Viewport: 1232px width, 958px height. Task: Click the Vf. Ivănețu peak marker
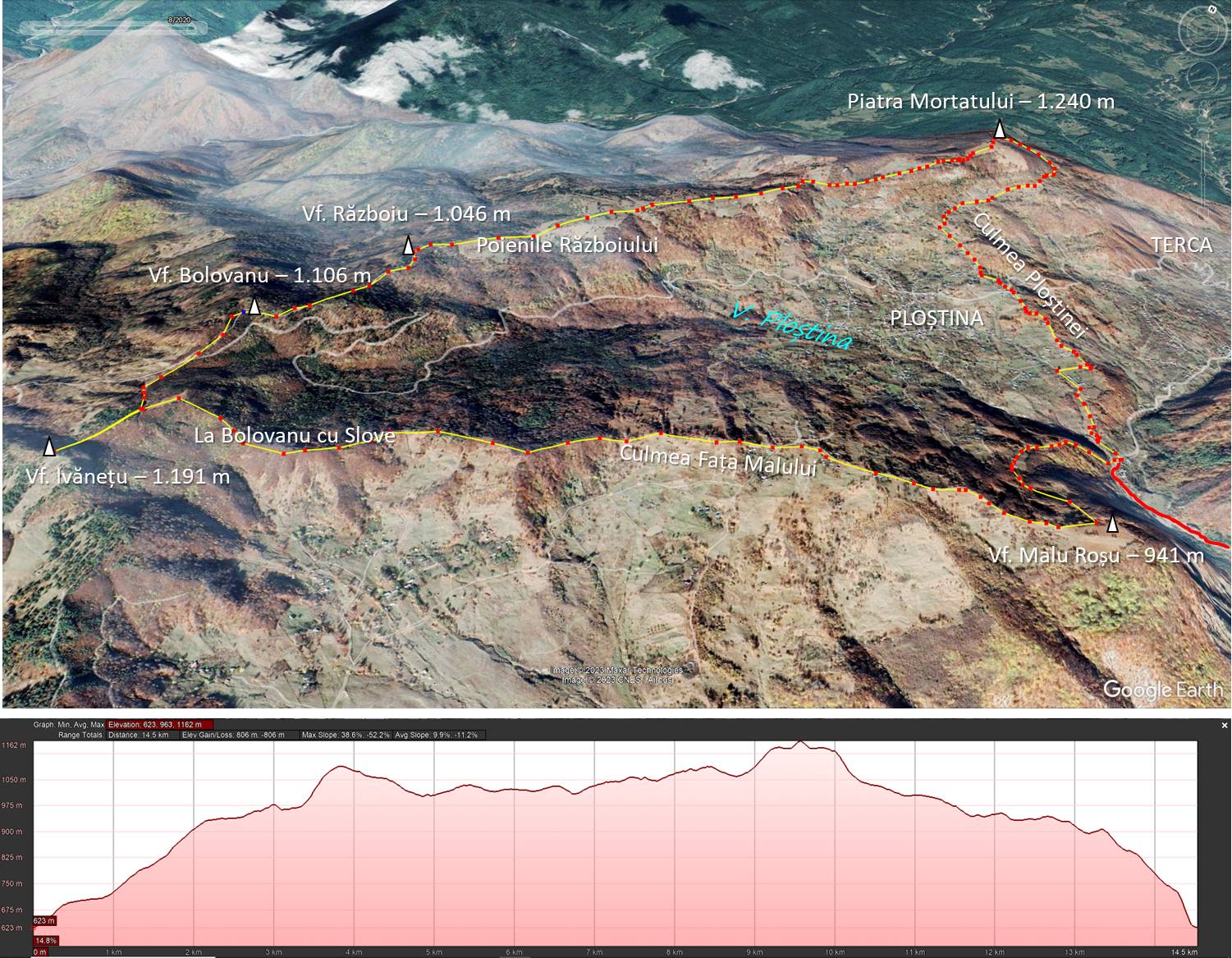point(49,447)
